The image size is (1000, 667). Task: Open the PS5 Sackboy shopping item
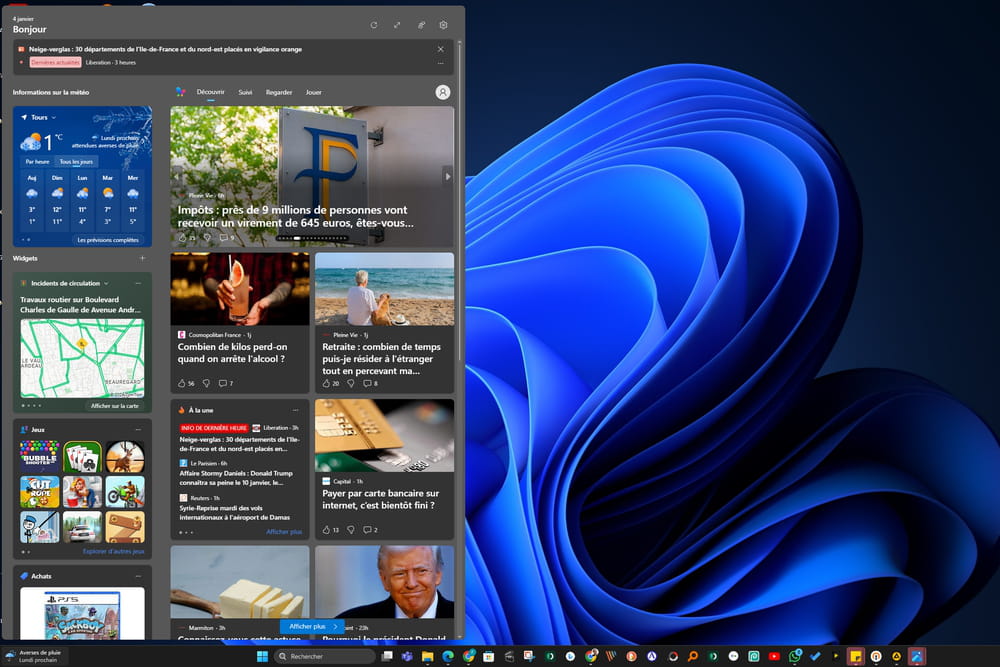(x=82, y=614)
